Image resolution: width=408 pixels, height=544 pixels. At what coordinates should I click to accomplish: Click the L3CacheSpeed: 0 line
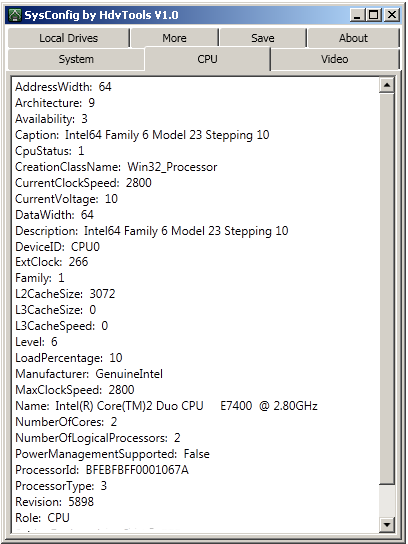62,326
